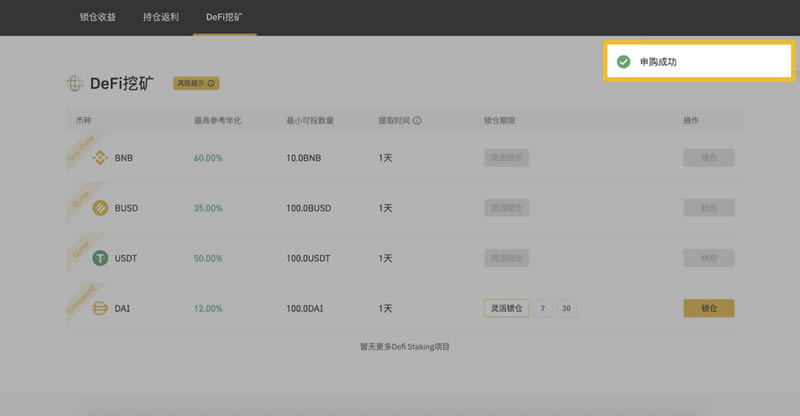Screen dimensions: 800x416
Task: Click the BNB coin icon
Action: (100, 158)
